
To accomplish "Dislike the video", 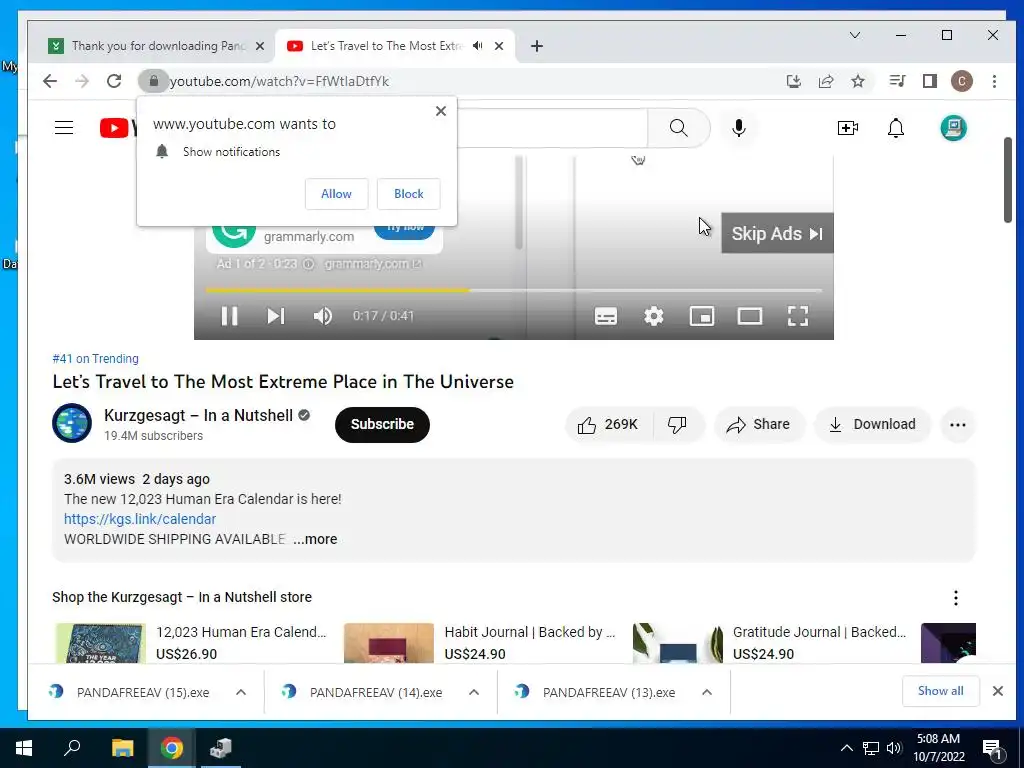I will (x=677, y=424).
